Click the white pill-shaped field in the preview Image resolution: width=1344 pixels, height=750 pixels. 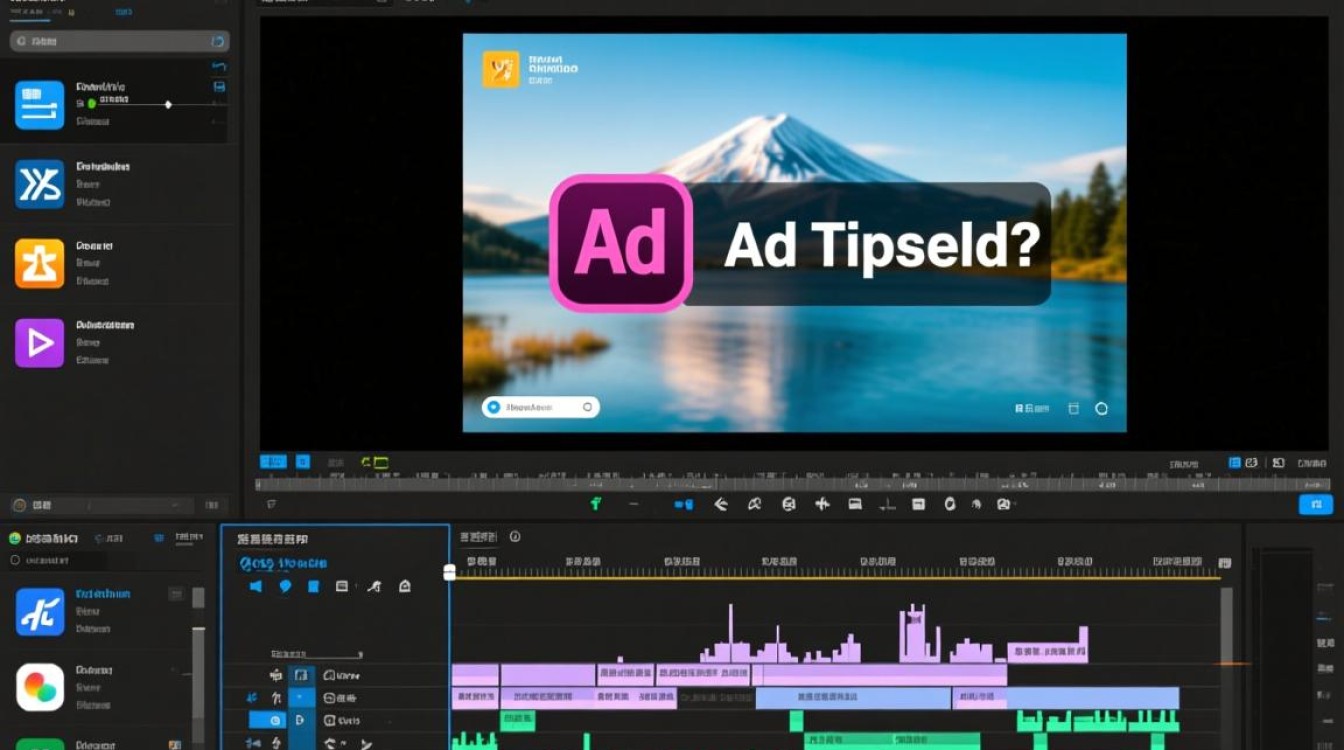(x=541, y=407)
